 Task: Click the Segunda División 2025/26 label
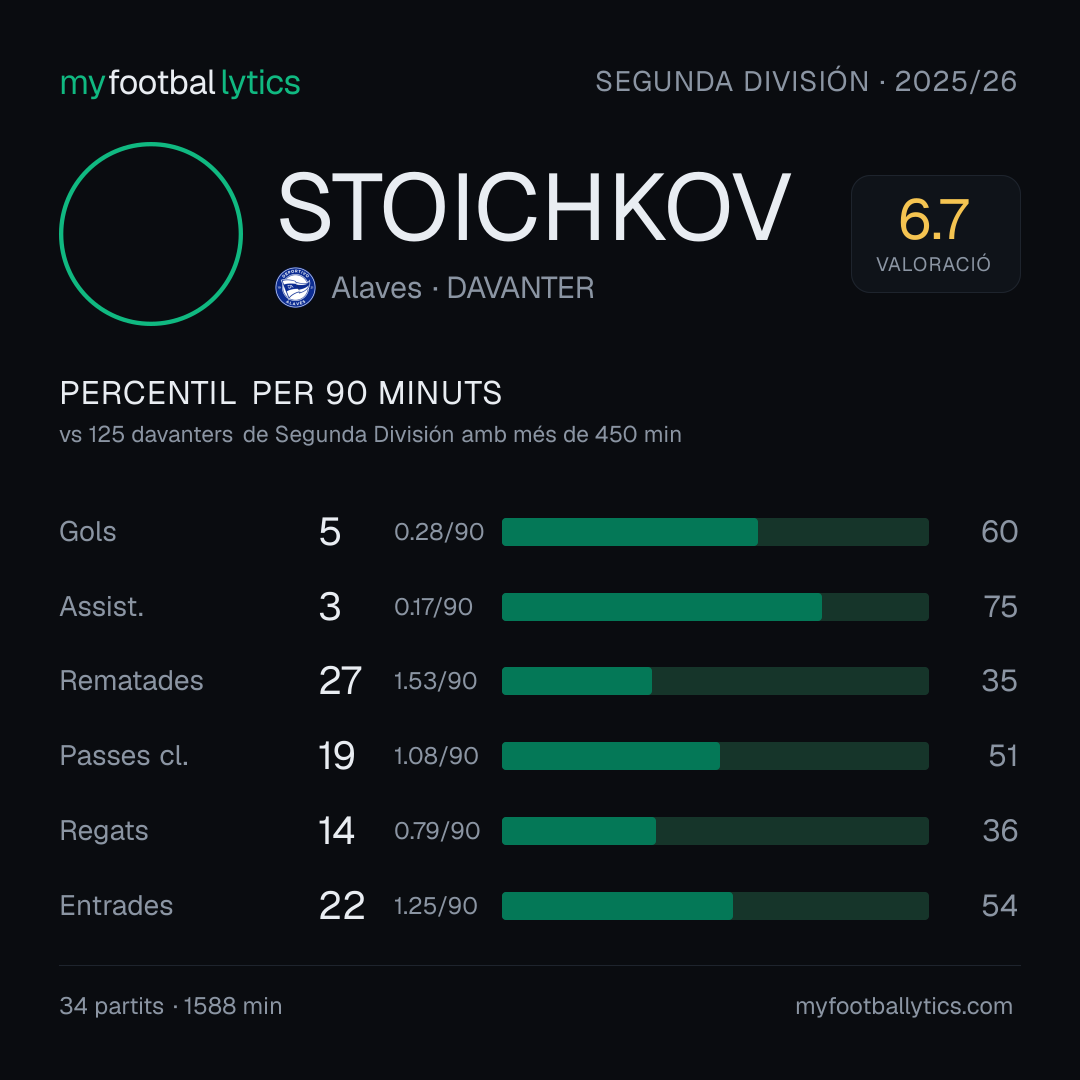point(806,81)
